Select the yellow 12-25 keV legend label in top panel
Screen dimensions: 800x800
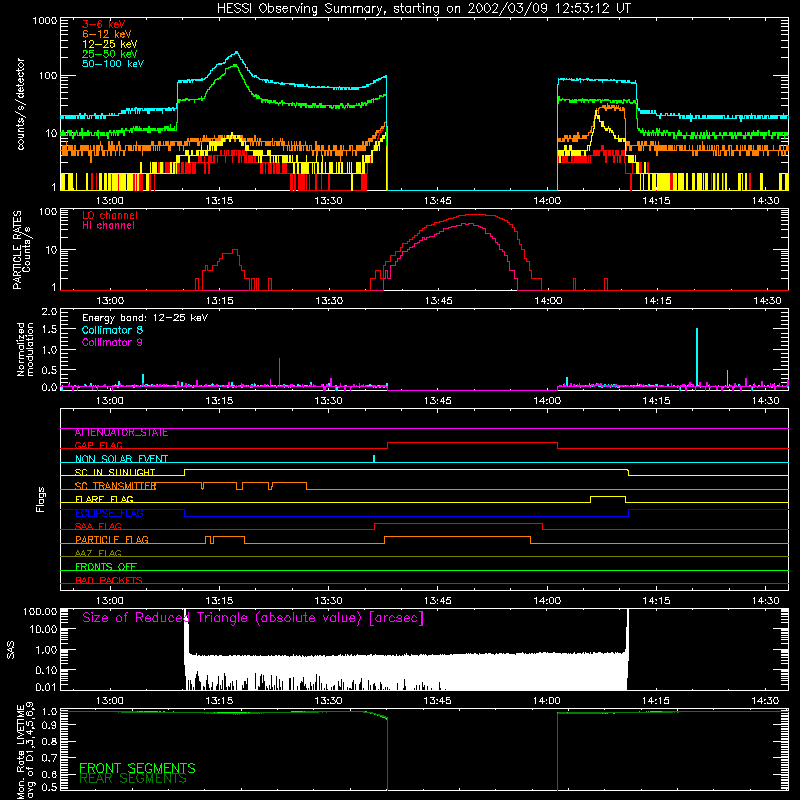[110, 44]
